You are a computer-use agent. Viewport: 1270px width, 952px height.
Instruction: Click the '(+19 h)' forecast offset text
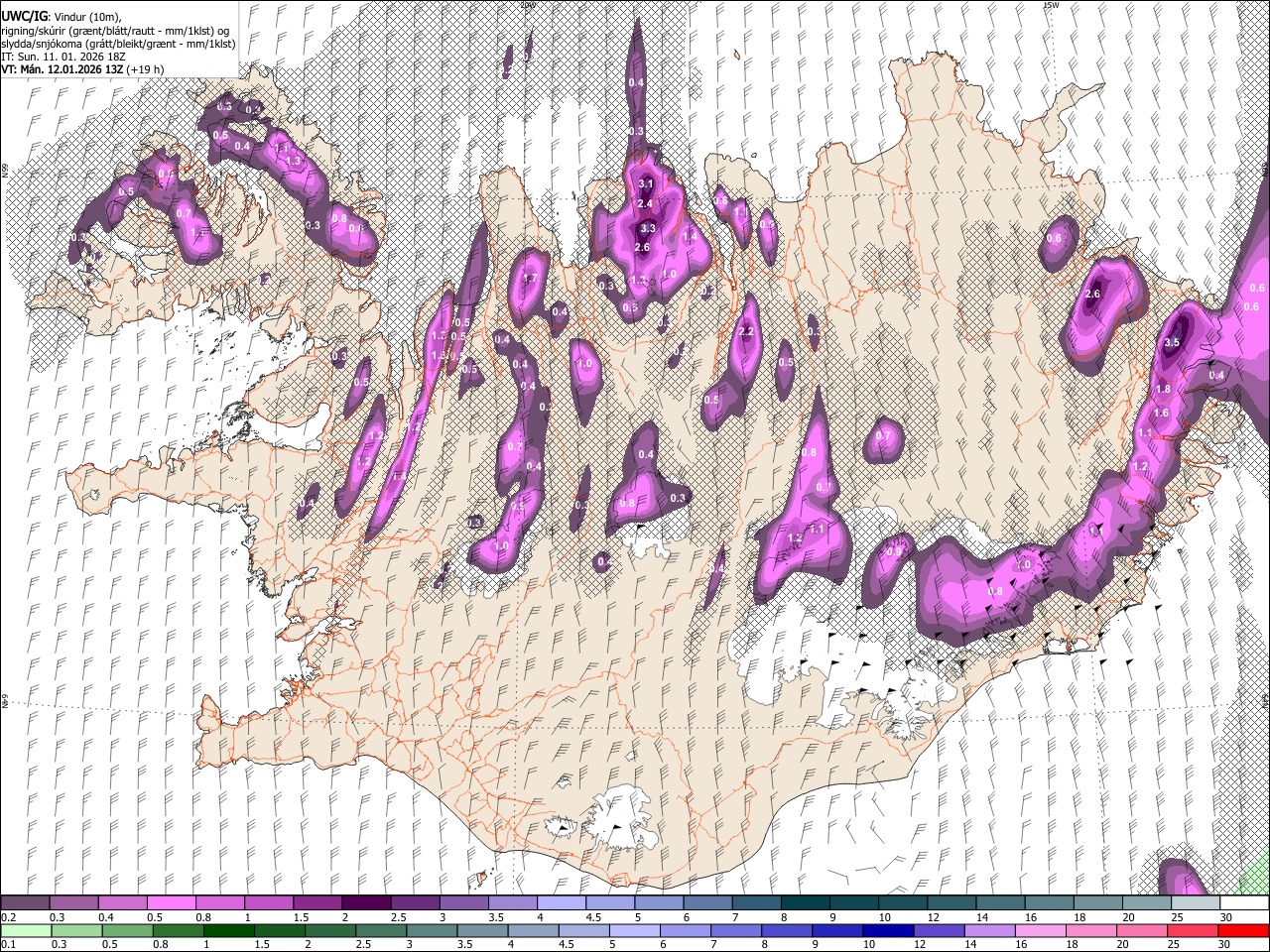click(x=146, y=69)
